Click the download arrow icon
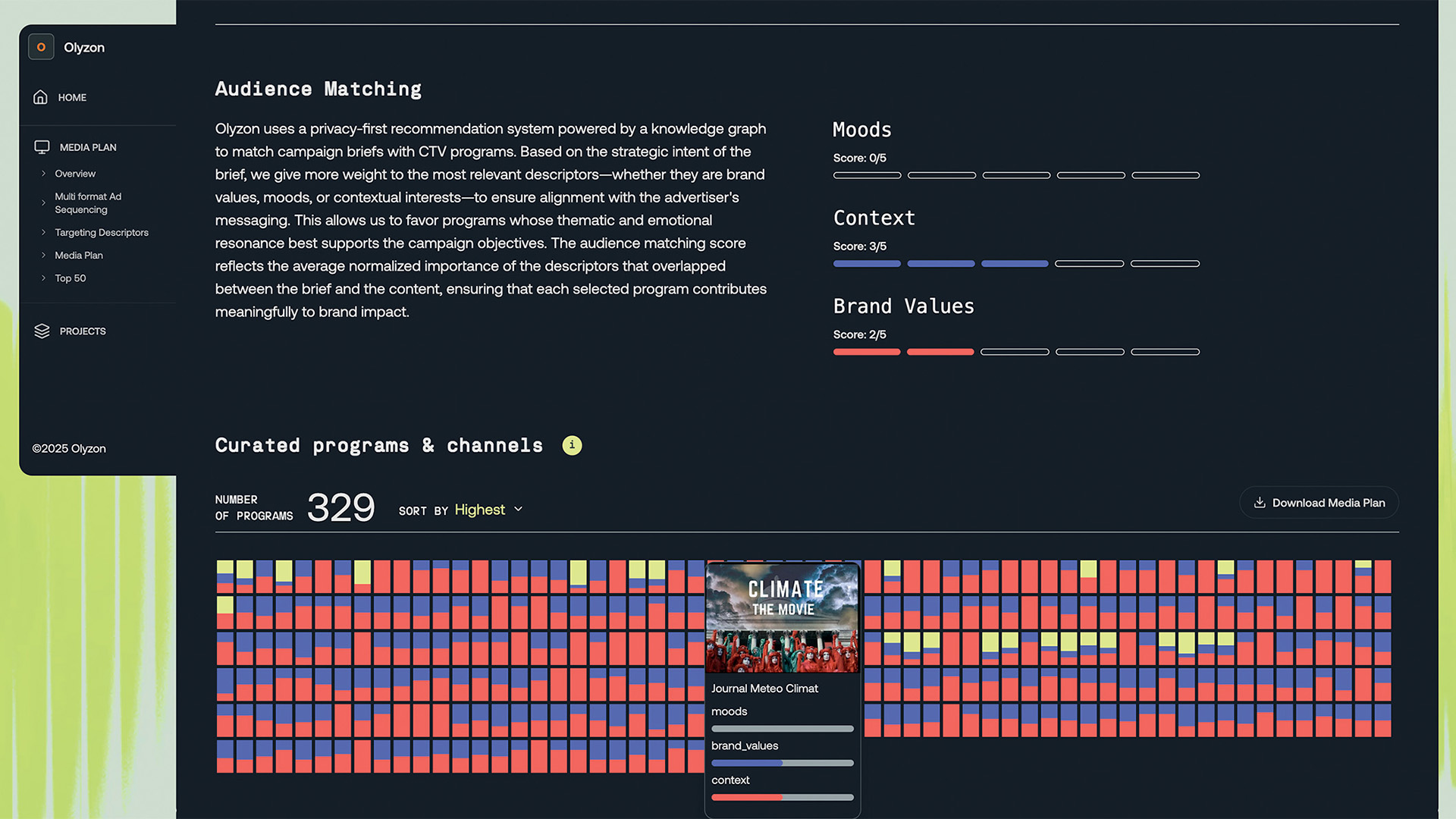Screen dimensions: 1456x819 (x=1260, y=503)
